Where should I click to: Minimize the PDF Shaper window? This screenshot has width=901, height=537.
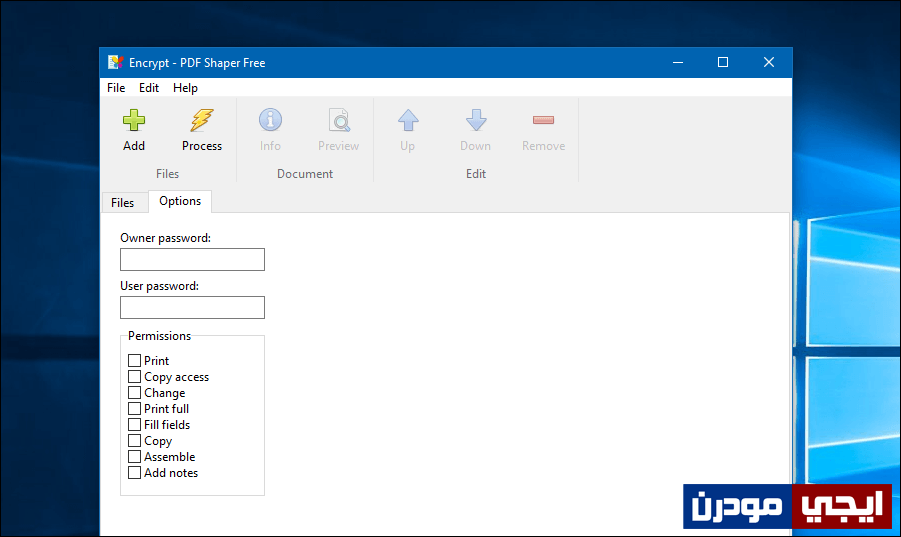click(x=678, y=63)
